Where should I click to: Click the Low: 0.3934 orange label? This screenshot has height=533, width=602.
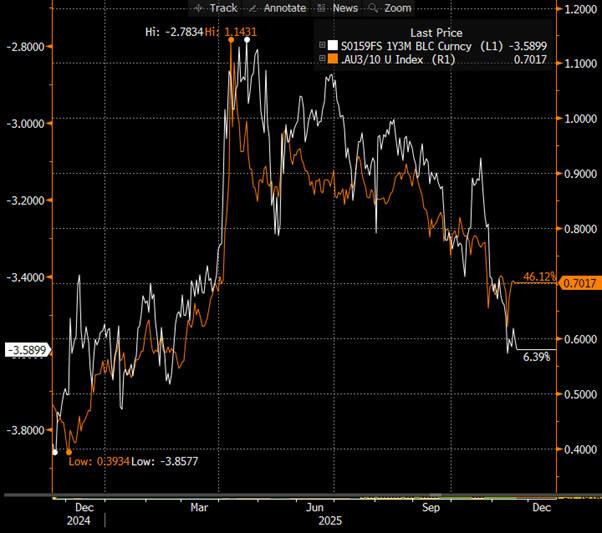99,461
